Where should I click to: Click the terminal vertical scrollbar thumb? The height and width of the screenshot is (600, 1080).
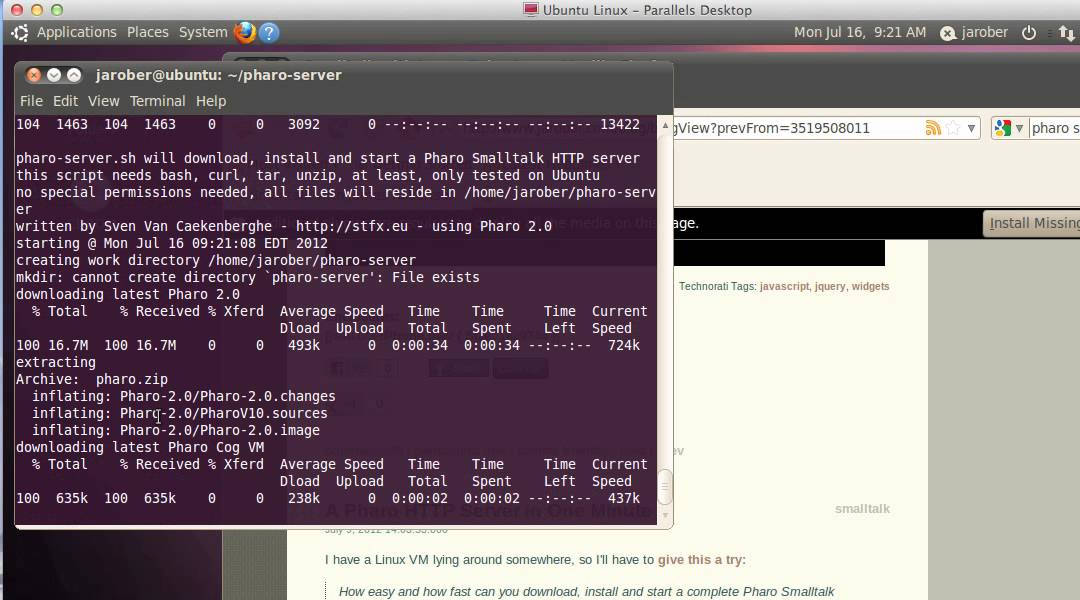point(665,487)
